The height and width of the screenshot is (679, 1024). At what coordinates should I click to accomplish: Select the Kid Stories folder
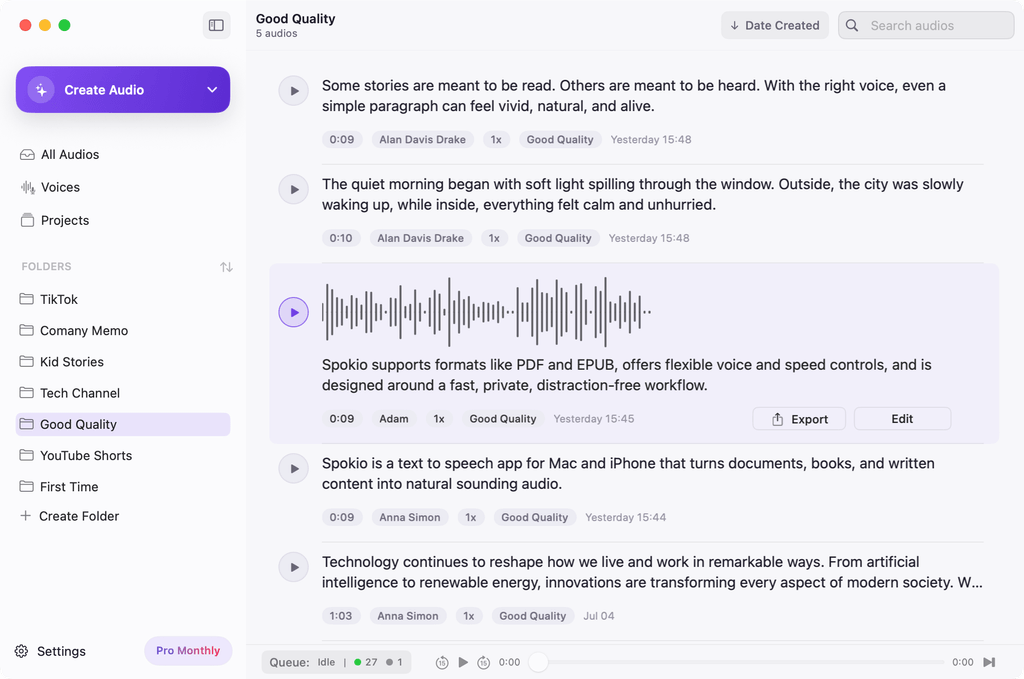pos(123,362)
